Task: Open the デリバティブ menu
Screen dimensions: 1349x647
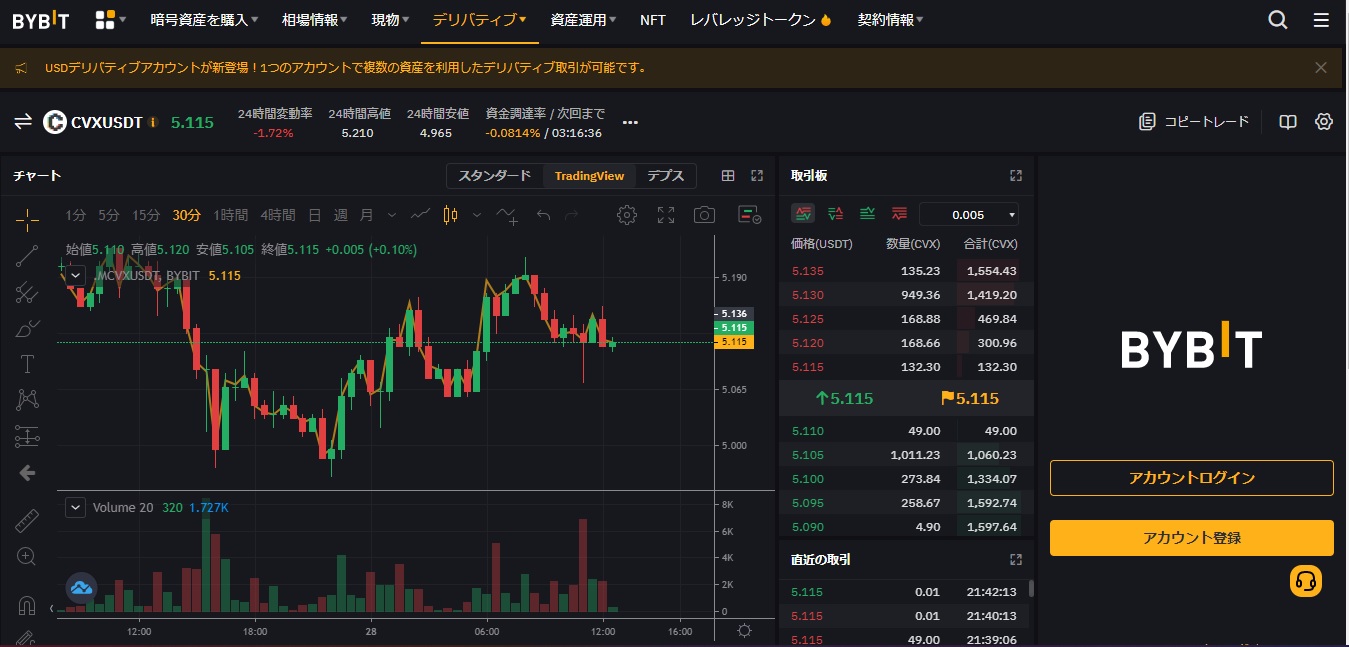Action: click(479, 18)
